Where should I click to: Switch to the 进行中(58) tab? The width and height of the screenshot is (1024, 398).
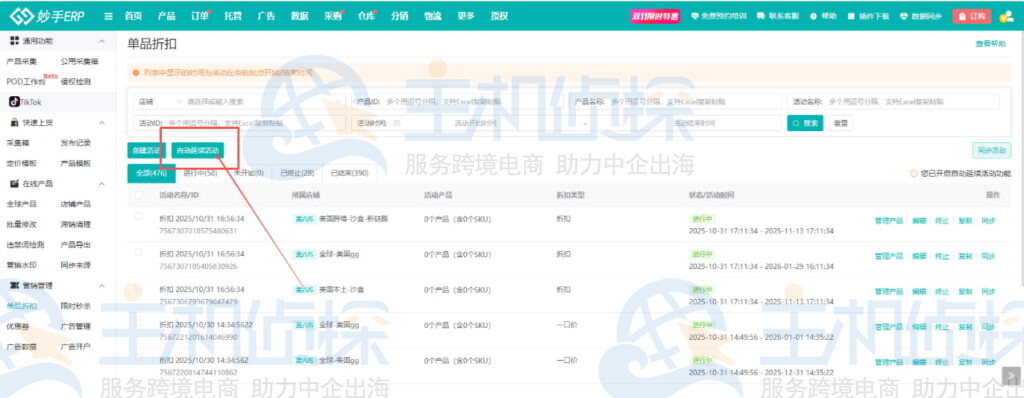[200, 173]
